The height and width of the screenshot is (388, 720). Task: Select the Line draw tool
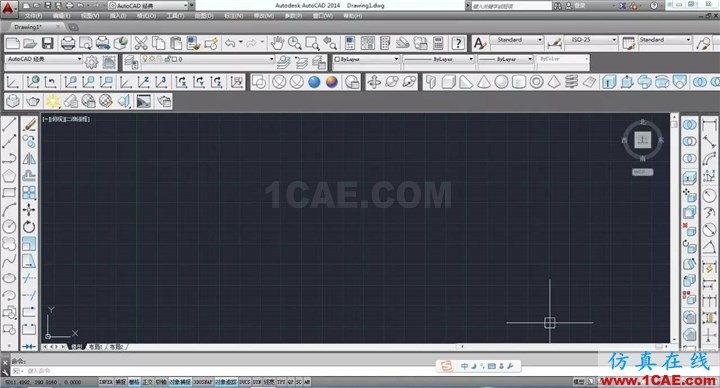9,124
